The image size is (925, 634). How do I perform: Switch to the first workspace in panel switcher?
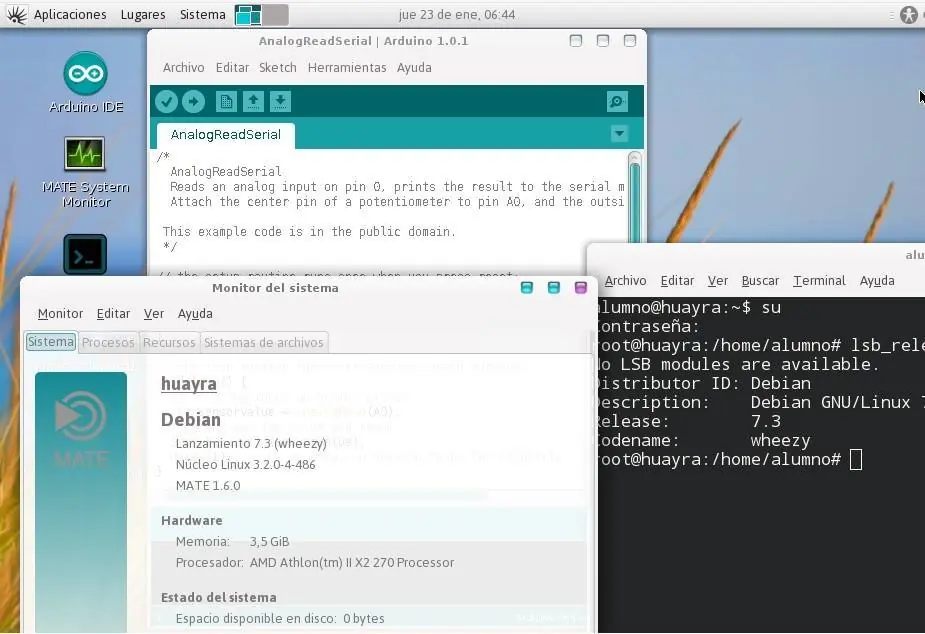click(248, 15)
